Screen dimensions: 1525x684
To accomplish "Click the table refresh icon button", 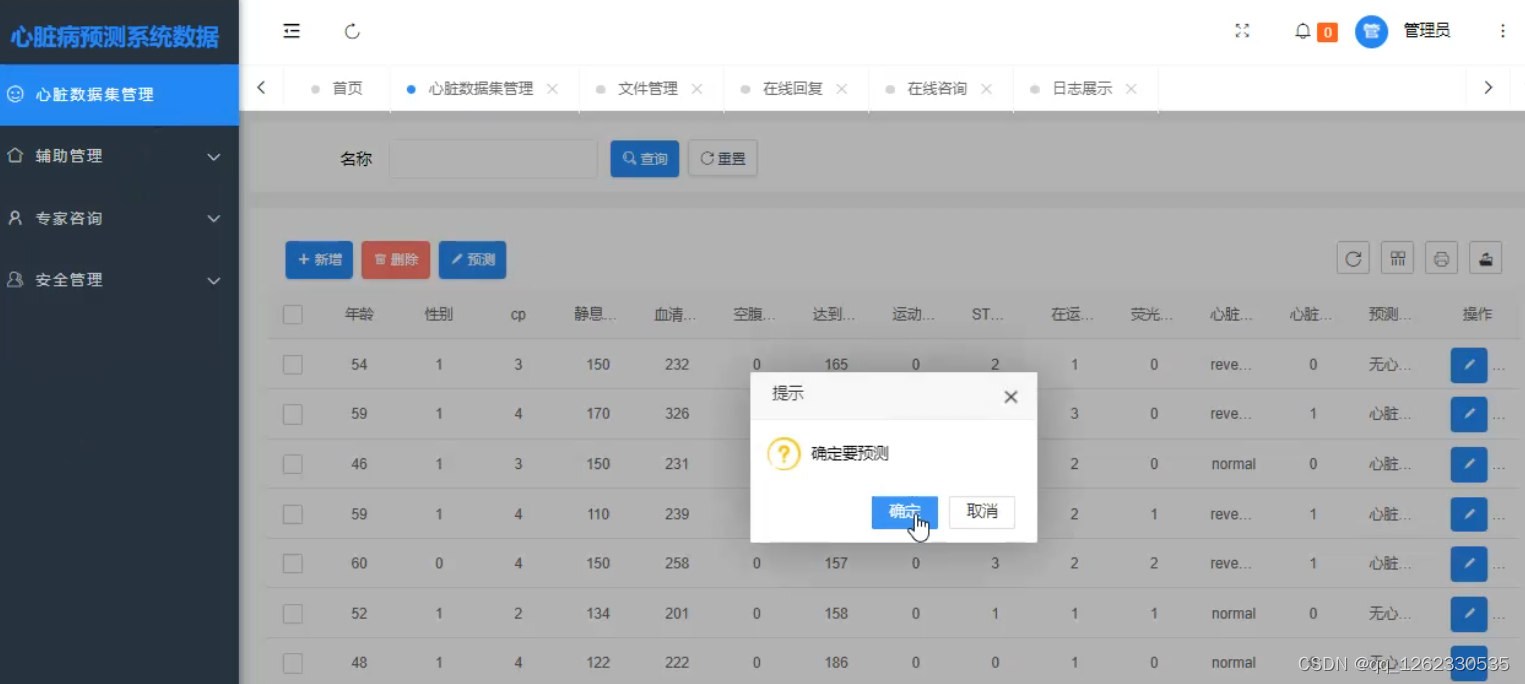I will click(x=1353, y=259).
